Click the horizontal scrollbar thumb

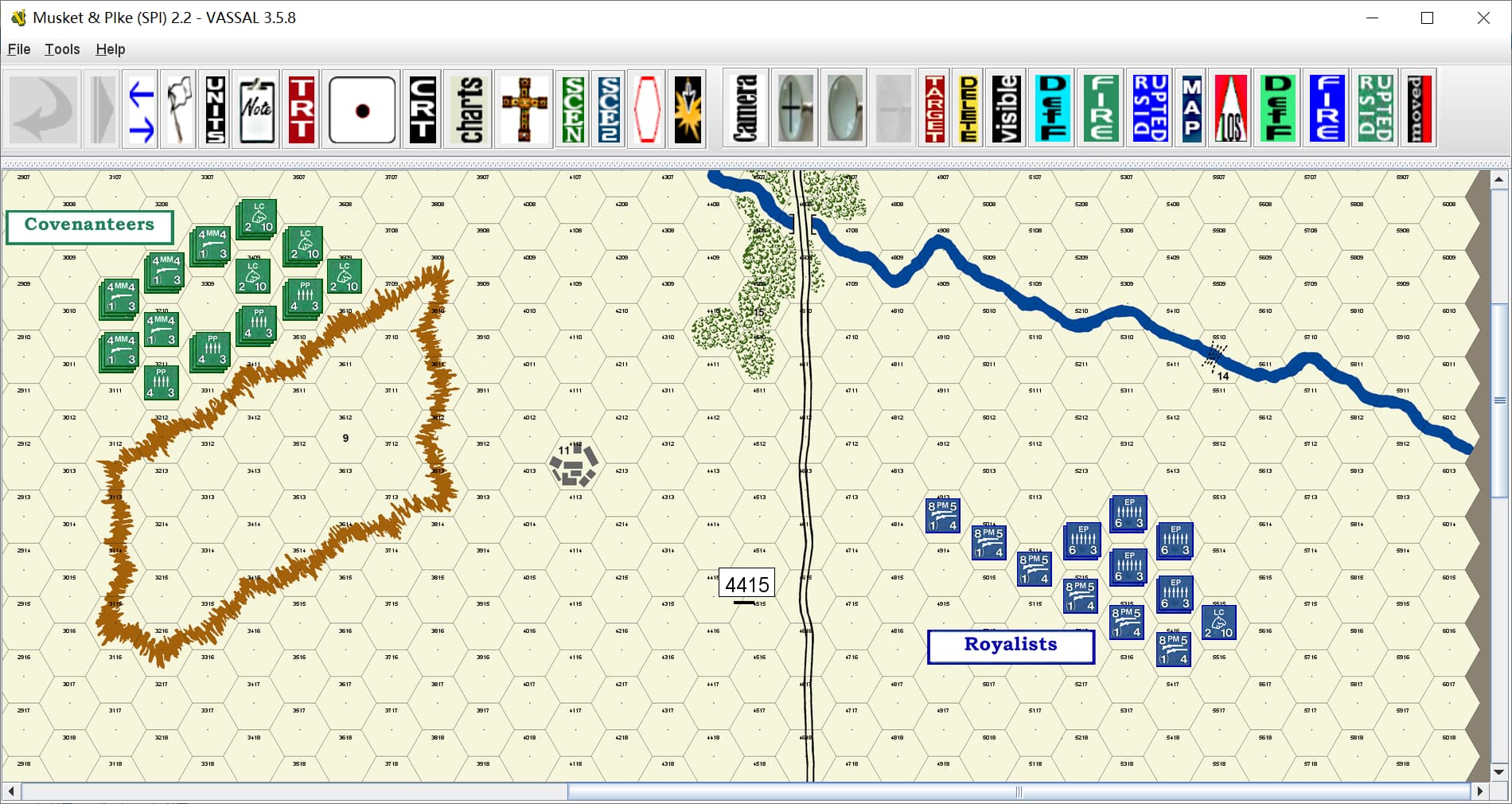coord(1019,791)
